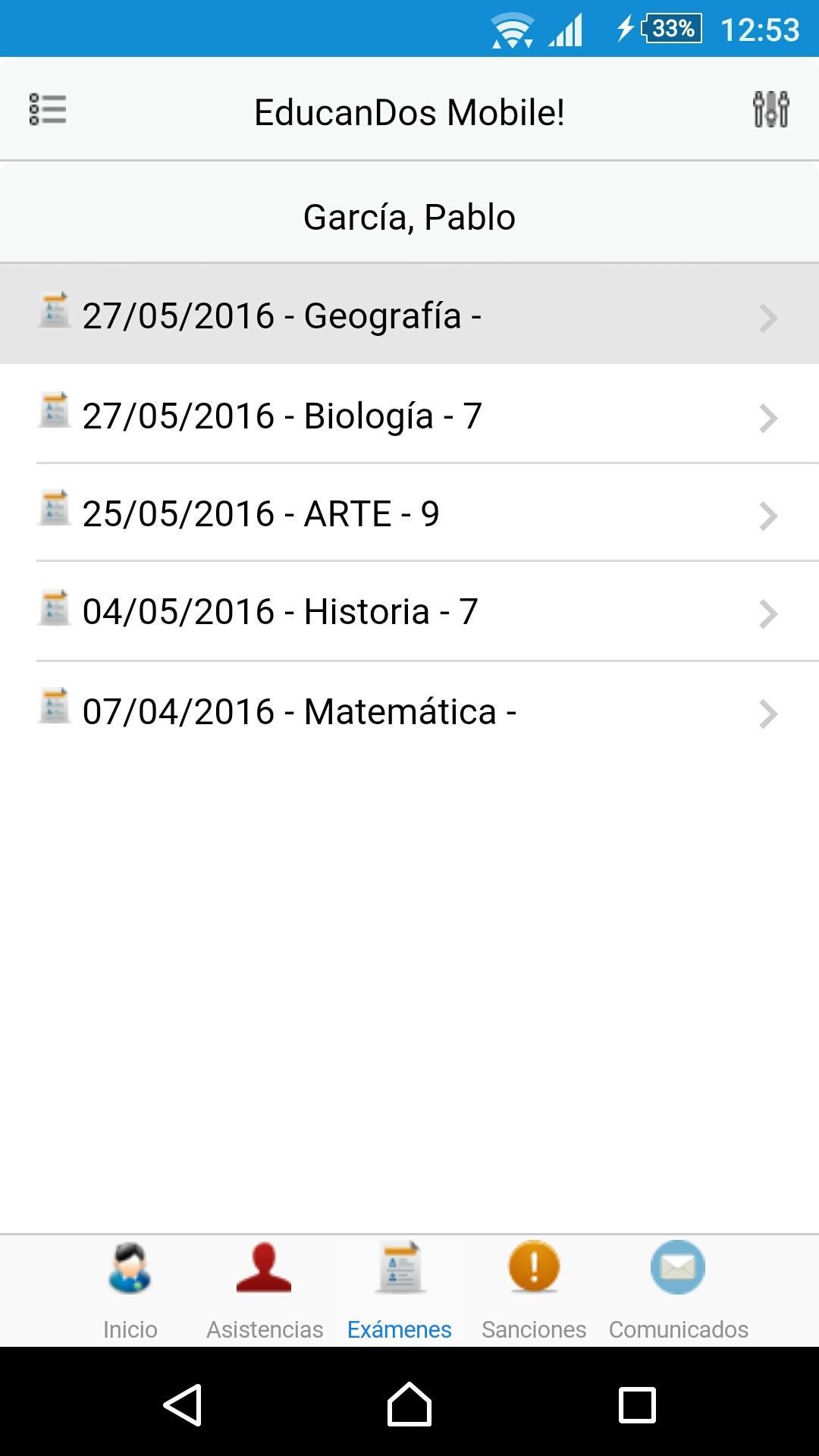Expand the Geografía exam chevron
This screenshot has height=1456, width=819.
(x=767, y=318)
